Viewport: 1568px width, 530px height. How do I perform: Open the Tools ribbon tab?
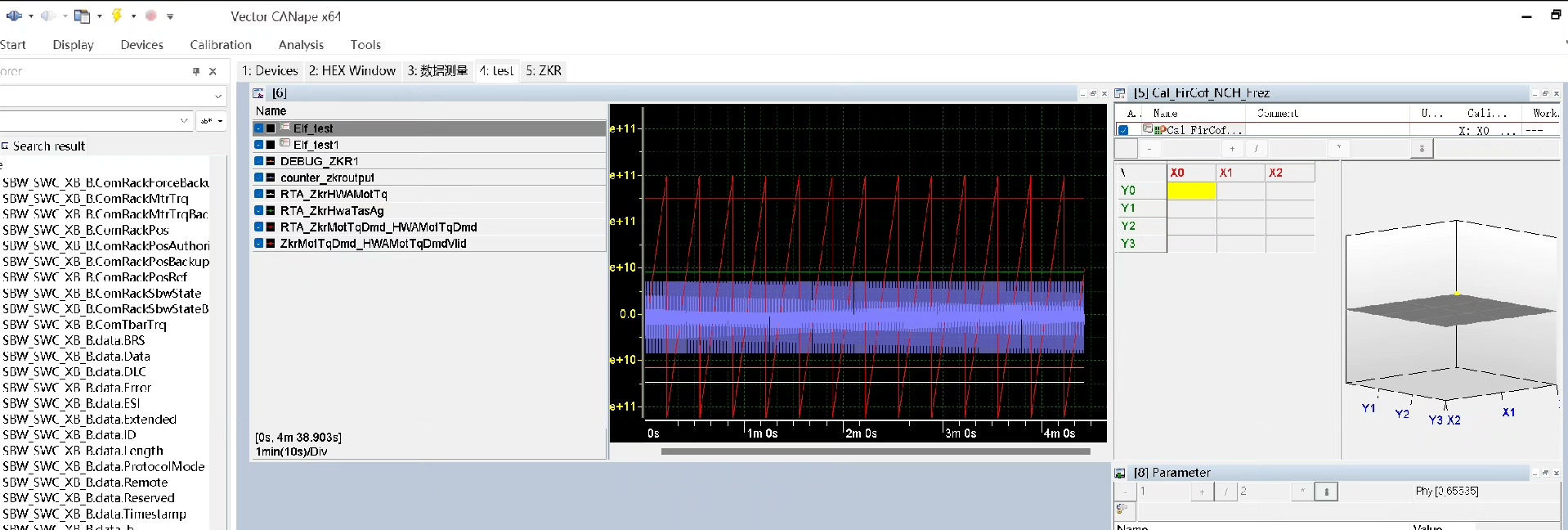click(x=365, y=45)
